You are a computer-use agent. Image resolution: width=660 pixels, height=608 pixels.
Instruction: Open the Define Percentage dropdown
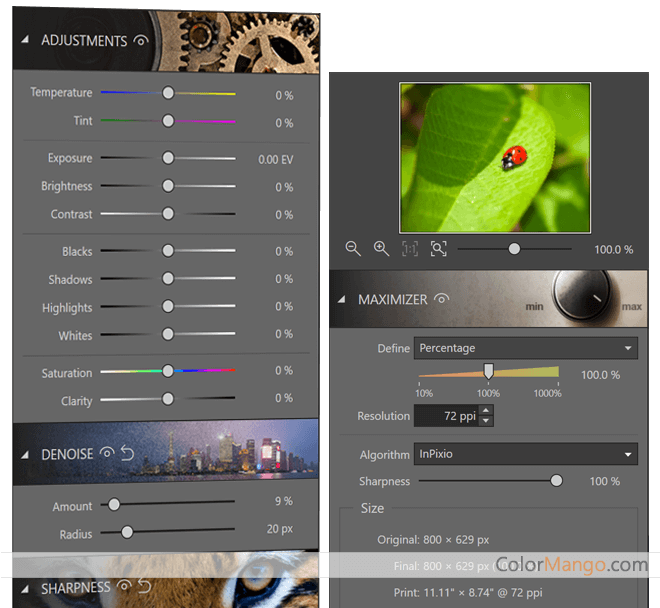coord(525,348)
